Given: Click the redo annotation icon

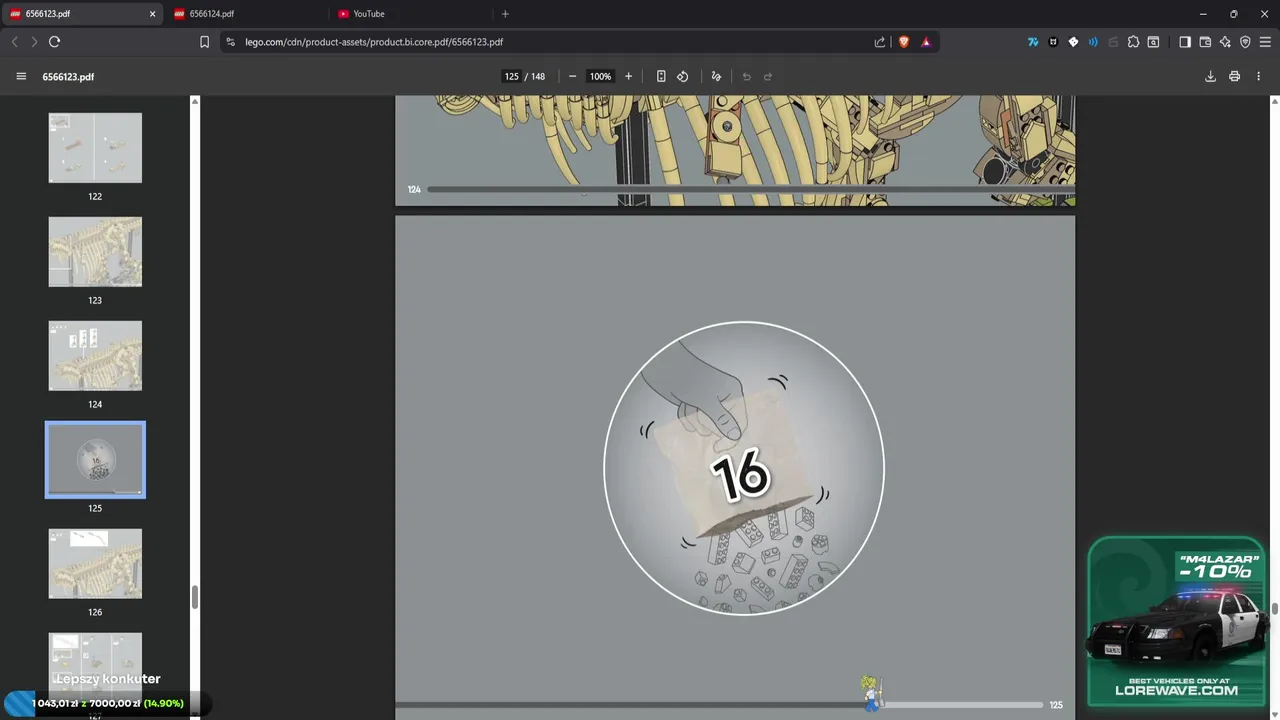Looking at the screenshot, I should tap(768, 76).
